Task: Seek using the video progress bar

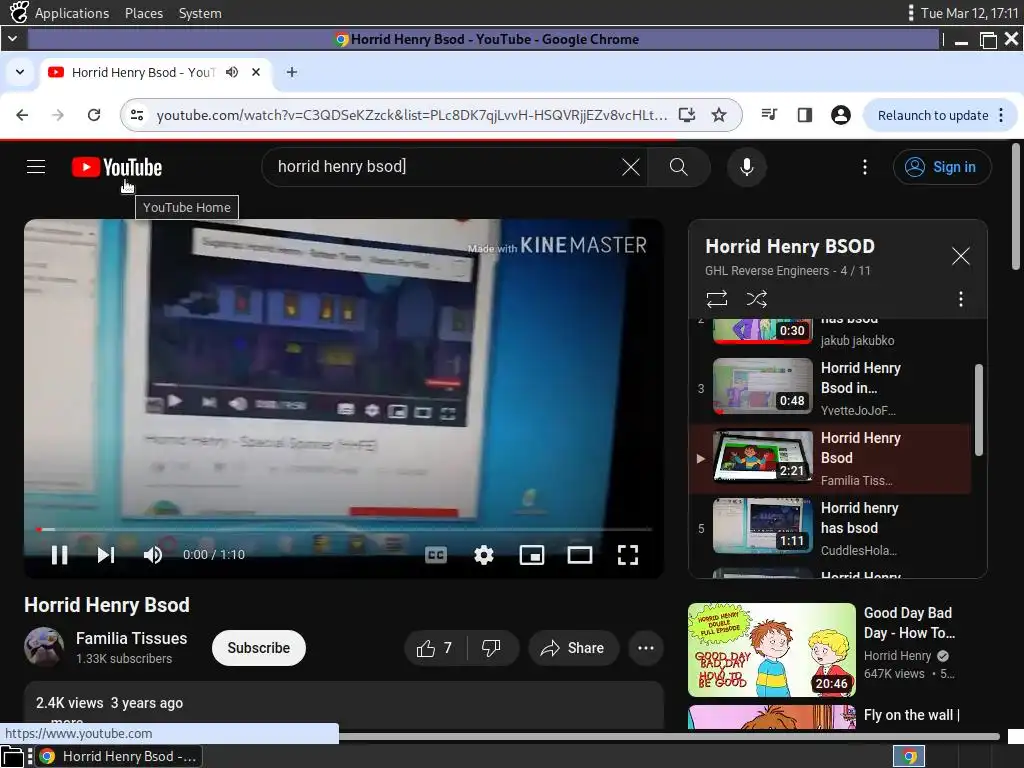Action: (344, 529)
